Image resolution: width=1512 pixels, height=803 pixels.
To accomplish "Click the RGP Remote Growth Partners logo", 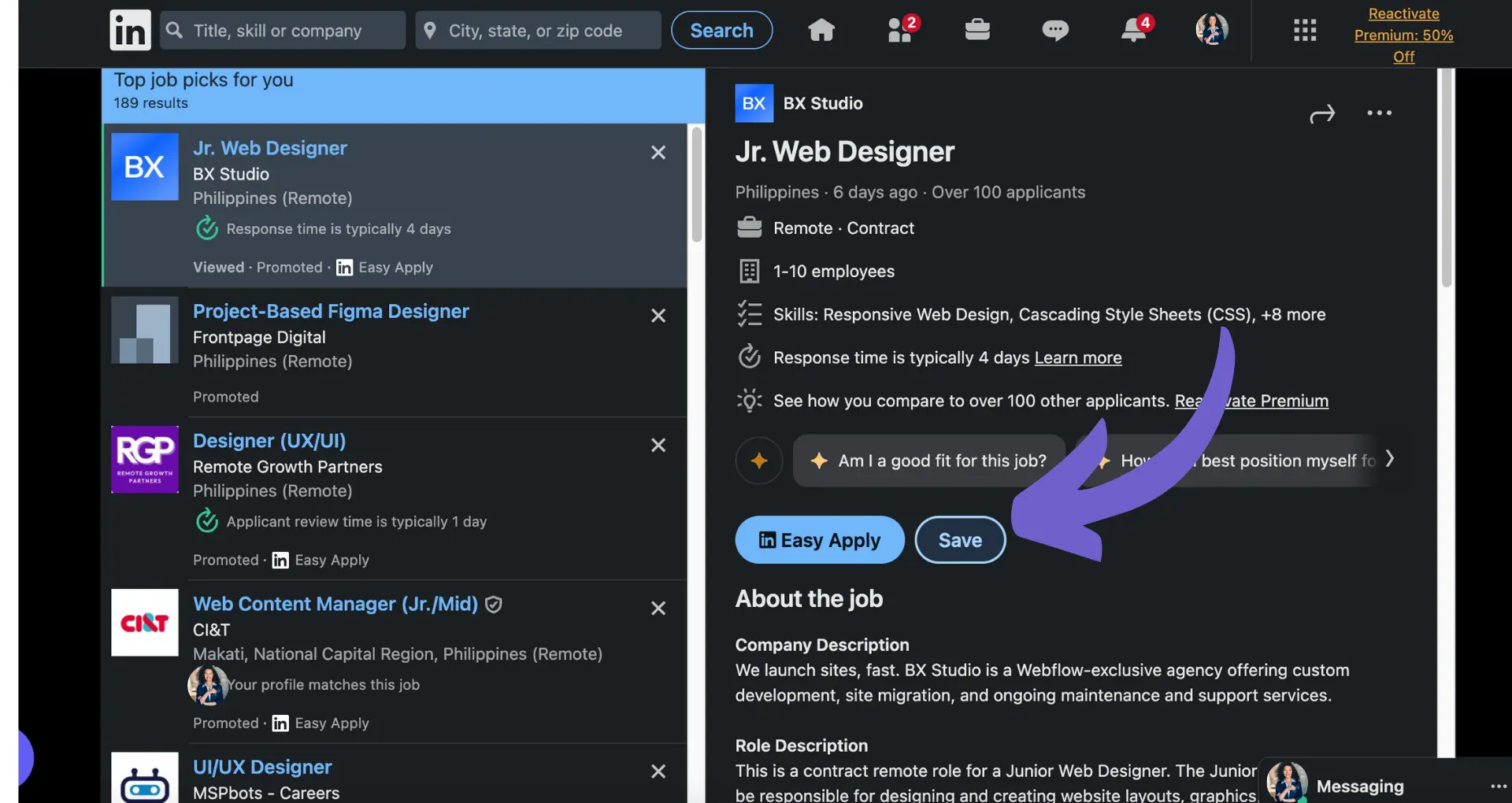I will tap(144, 459).
